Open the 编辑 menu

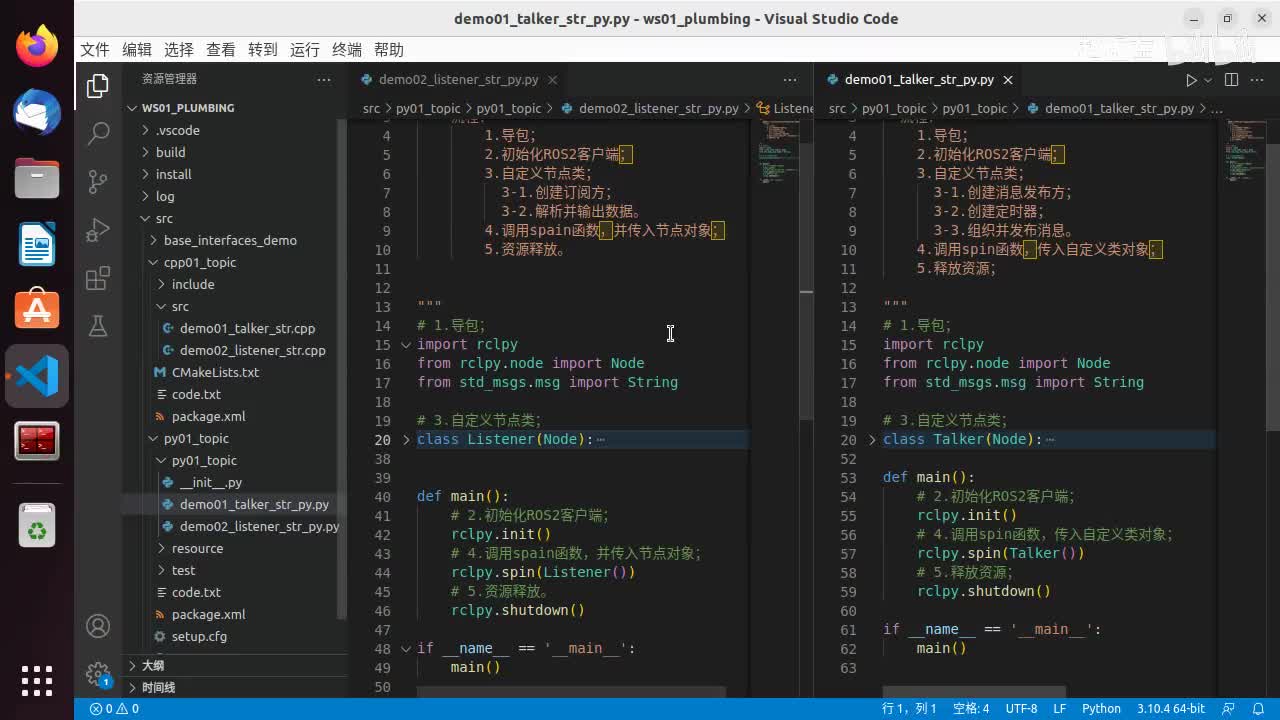pyautogui.click(x=137, y=50)
